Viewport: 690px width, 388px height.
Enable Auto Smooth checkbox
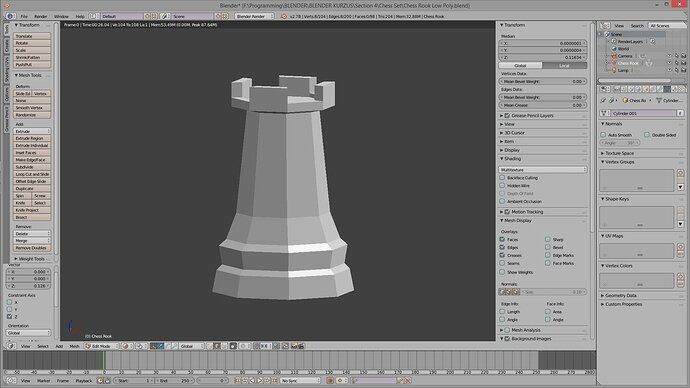coord(603,135)
